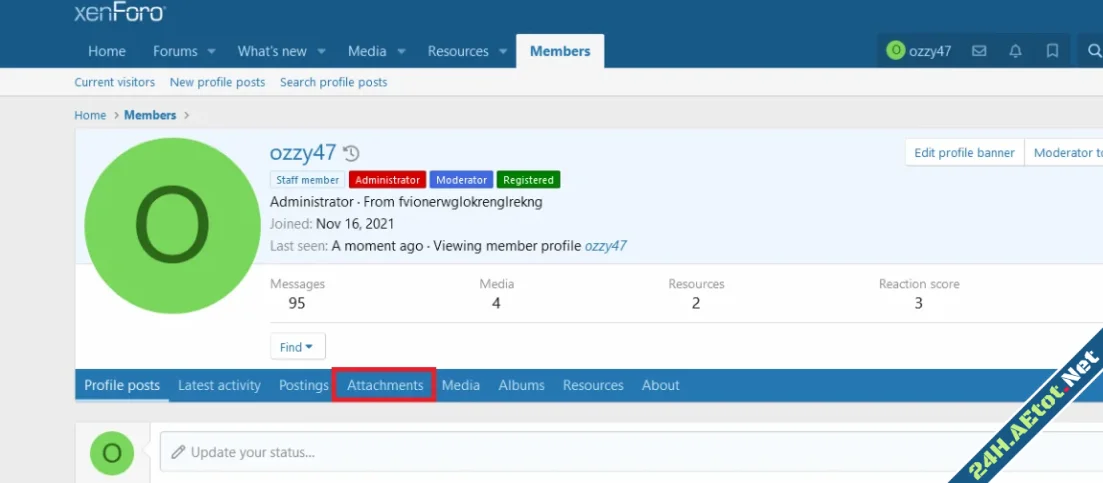The height and width of the screenshot is (483, 1103).
Task: Open the inbox envelope icon
Action: pos(979,51)
